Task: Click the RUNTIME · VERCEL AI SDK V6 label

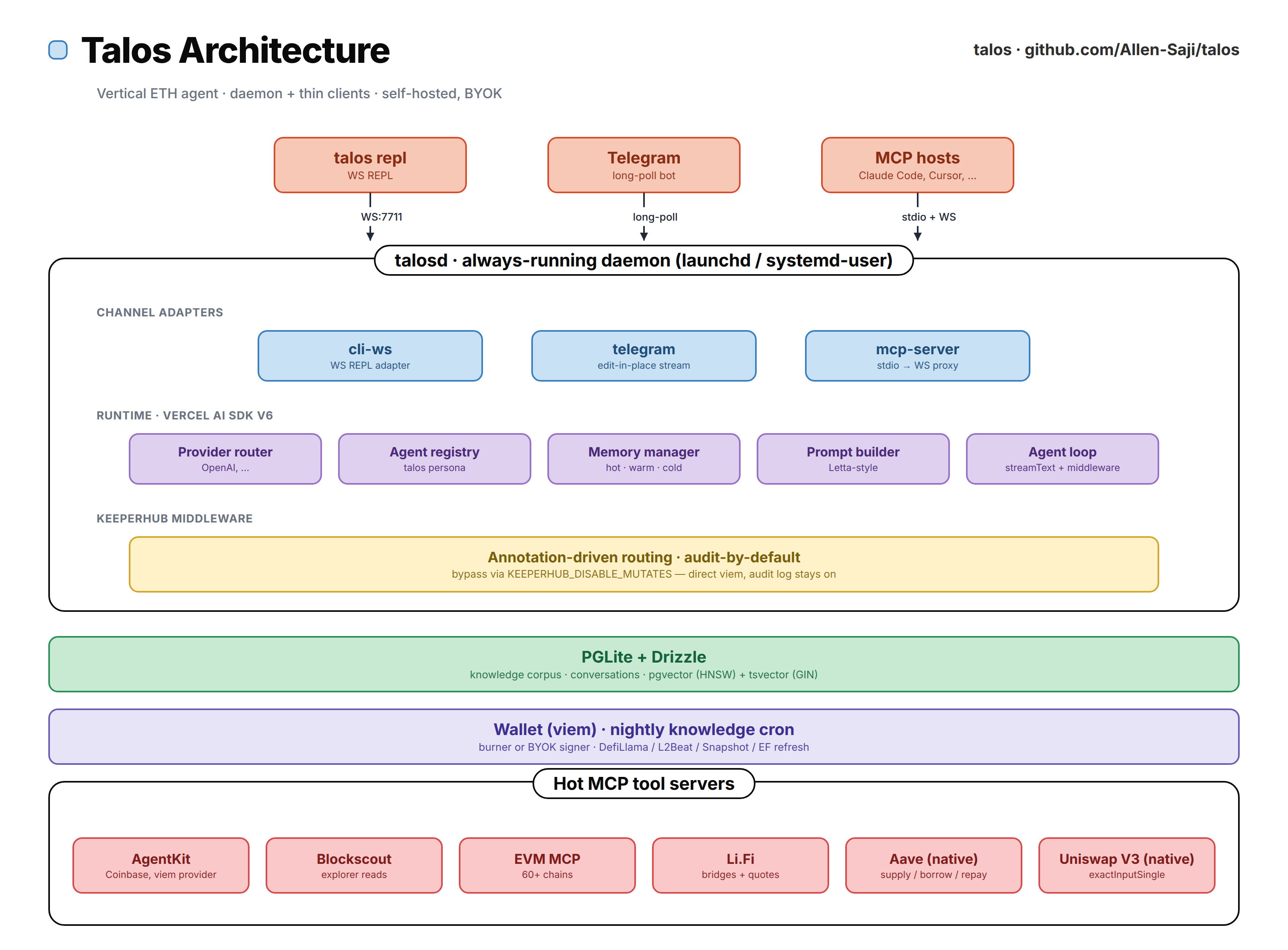Action: pos(185,415)
